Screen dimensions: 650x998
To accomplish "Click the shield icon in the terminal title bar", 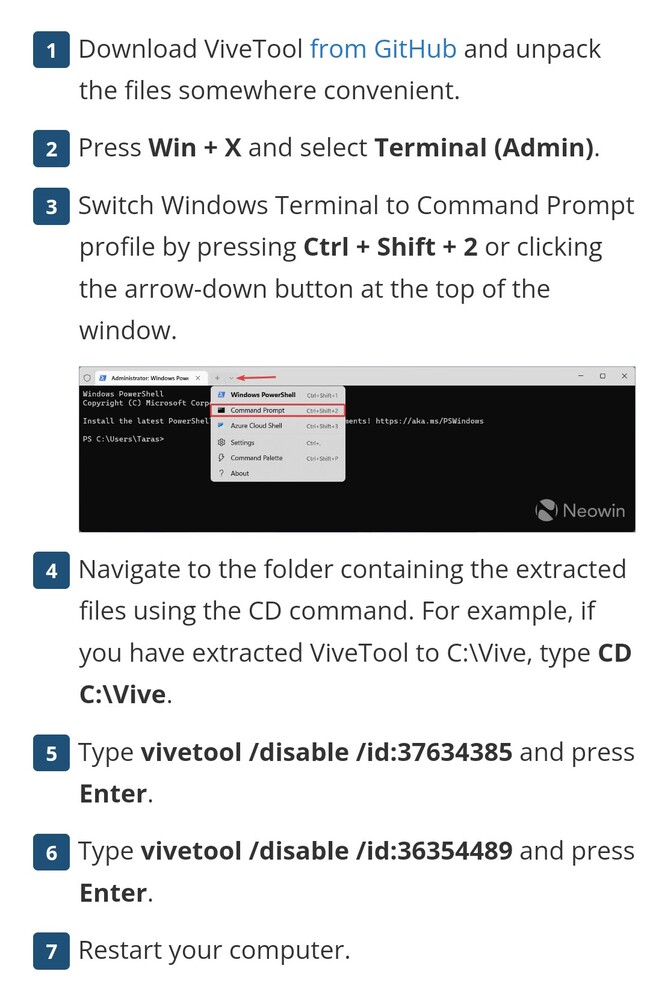I will point(87,377).
